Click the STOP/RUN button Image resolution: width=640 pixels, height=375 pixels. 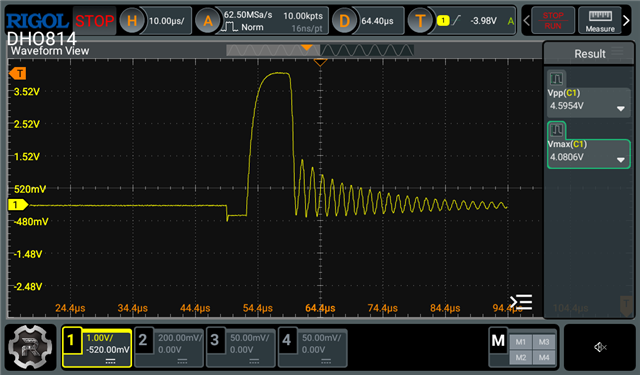point(553,20)
